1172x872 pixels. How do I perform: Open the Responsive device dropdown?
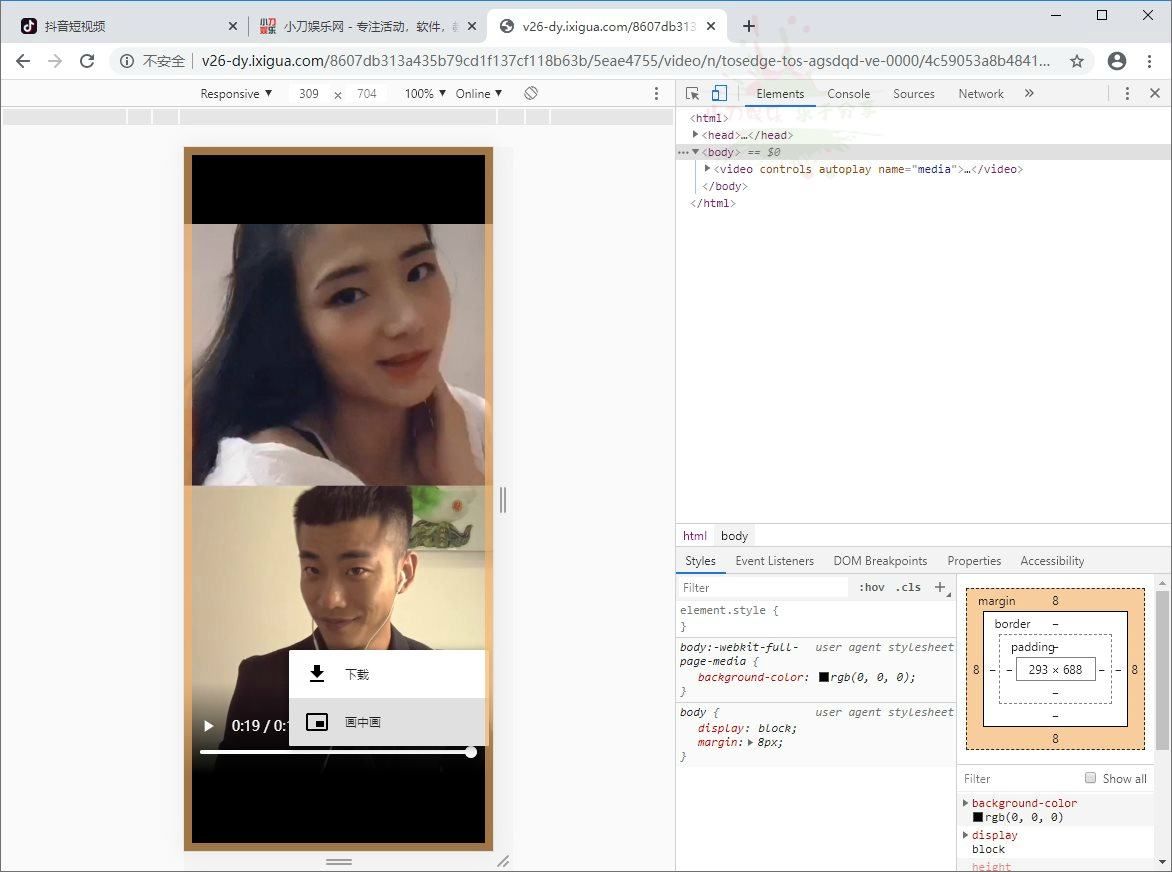click(236, 93)
